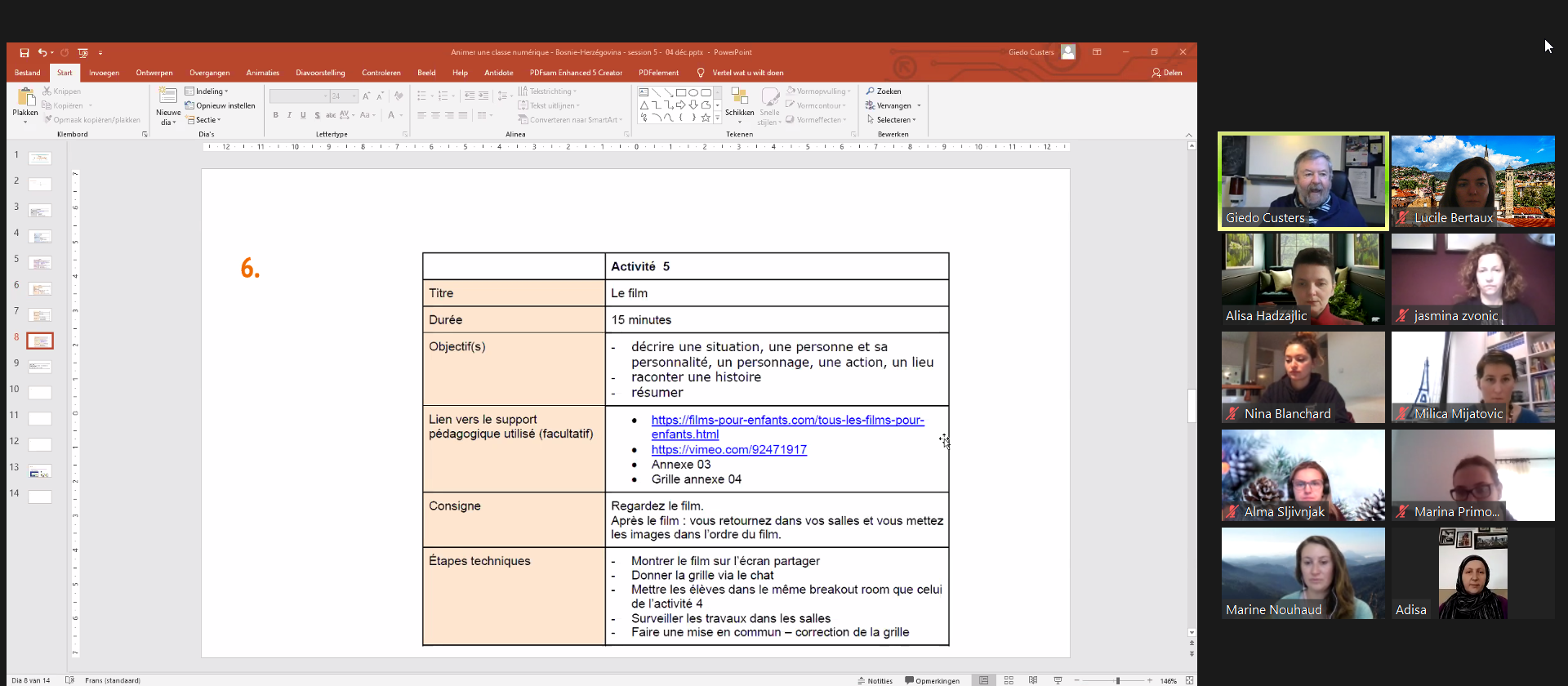1568x686 pixels.
Task: Start slideshow from beginning icon in title bar
Action: point(82,52)
